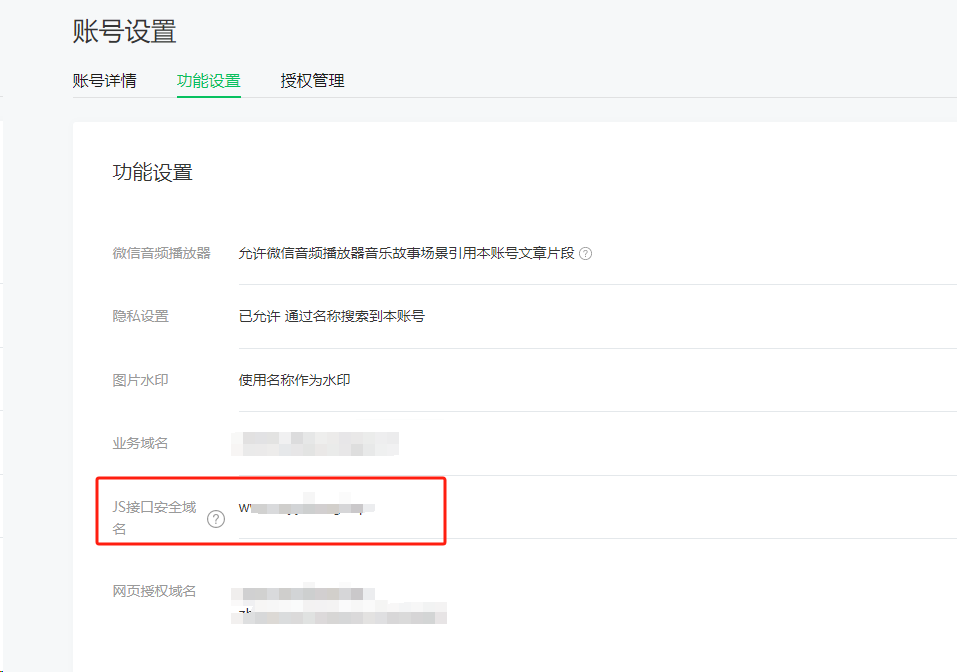The image size is (957, 672).
Task: Click first blurred 网页授权域名 domain line
Action: (304, 593)
